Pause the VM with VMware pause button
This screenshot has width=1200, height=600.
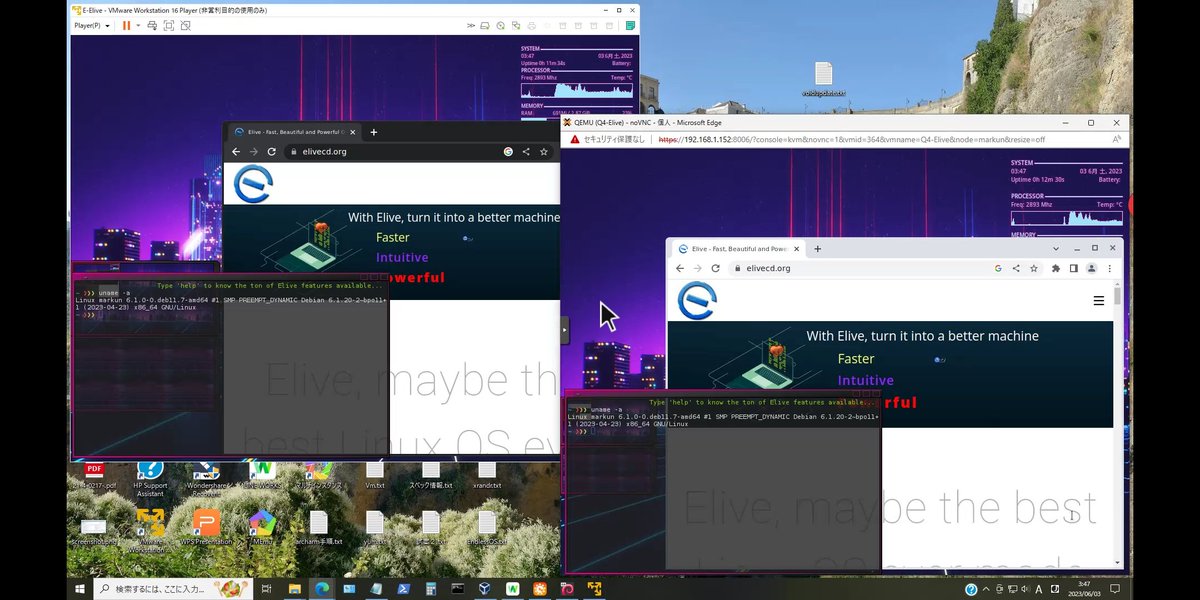pyautogui.click(x=126, y=25)
